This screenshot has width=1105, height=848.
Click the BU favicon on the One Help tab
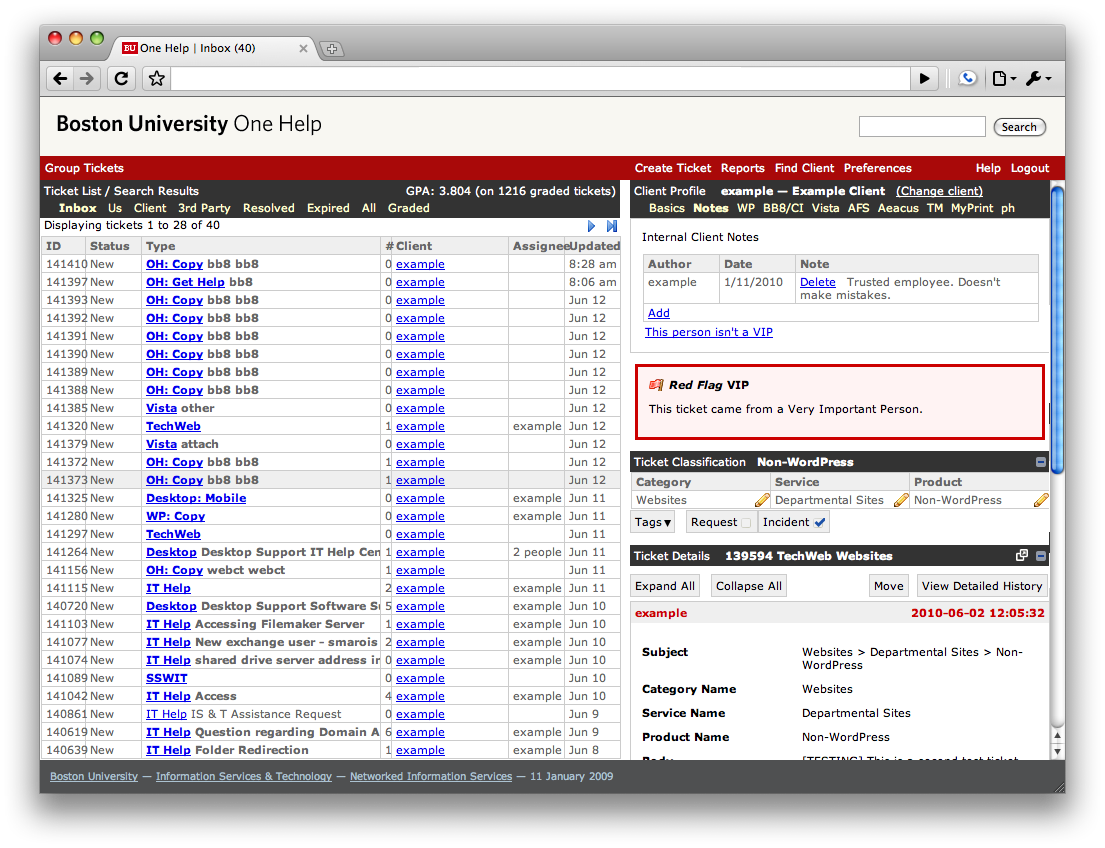[x=130, y=48]
